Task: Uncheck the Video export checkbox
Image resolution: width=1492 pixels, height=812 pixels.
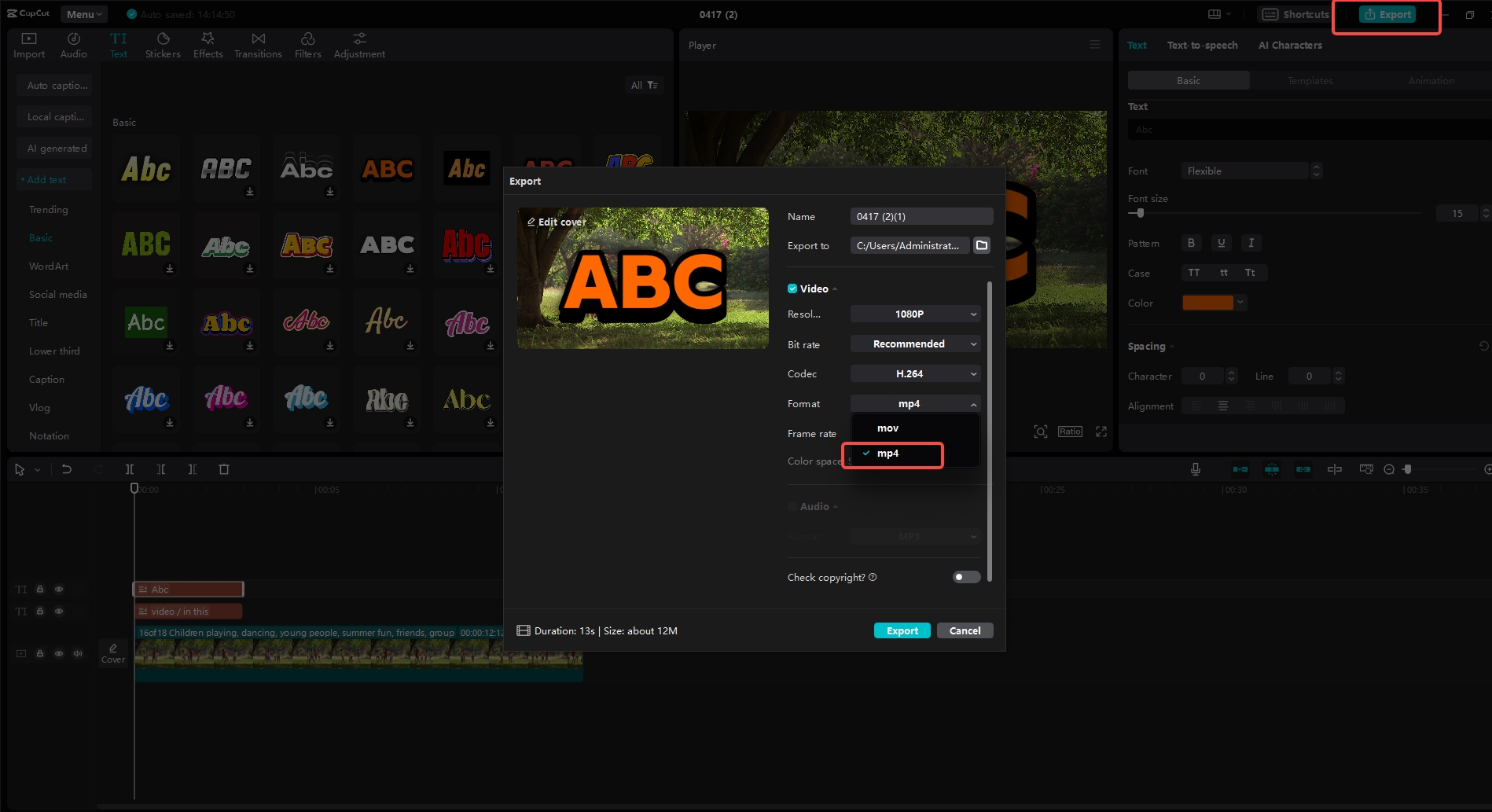Action: coord(792,288)
